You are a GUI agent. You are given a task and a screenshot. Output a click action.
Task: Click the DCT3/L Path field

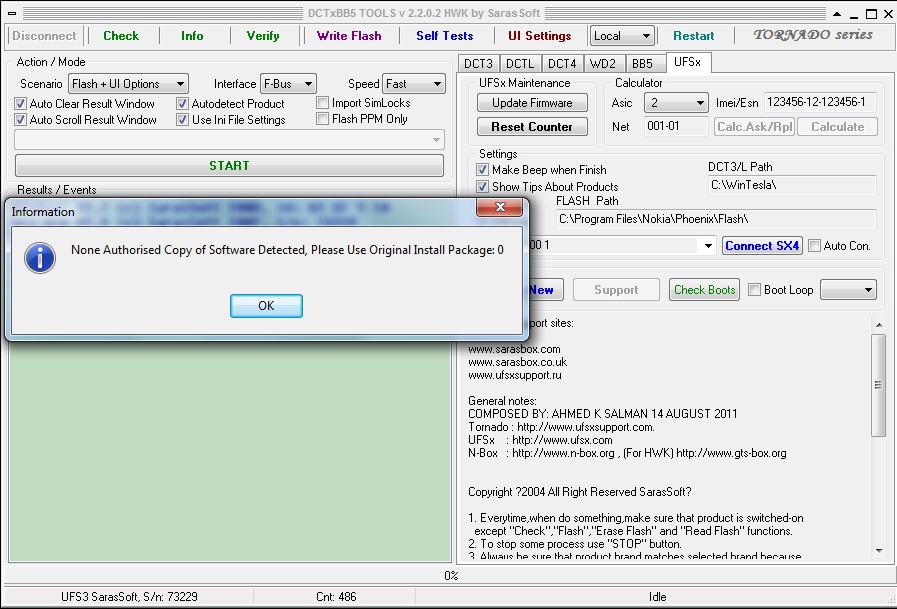(x=792, y=185)
